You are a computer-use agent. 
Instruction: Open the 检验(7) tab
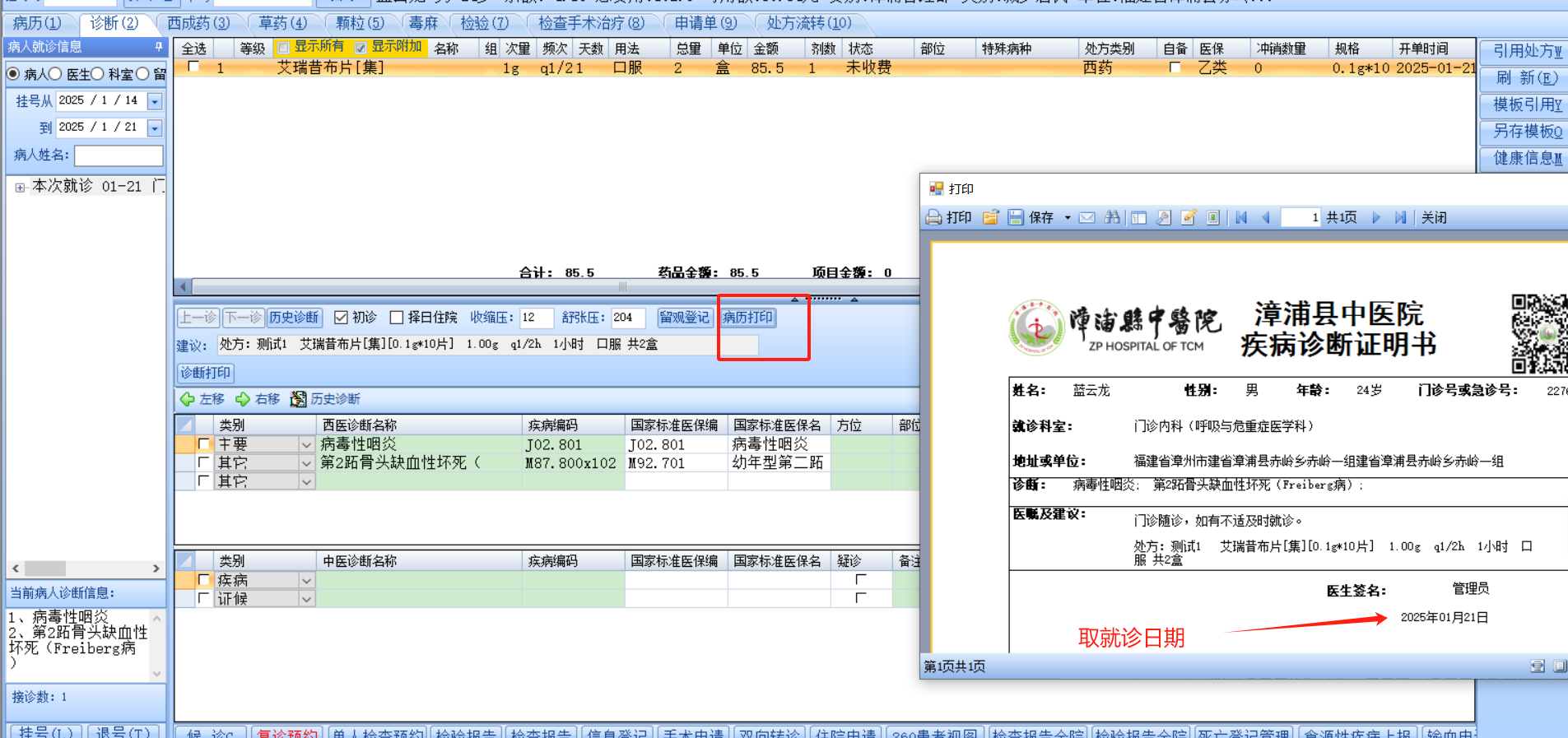pyautogui.click(x=484, y=23)
